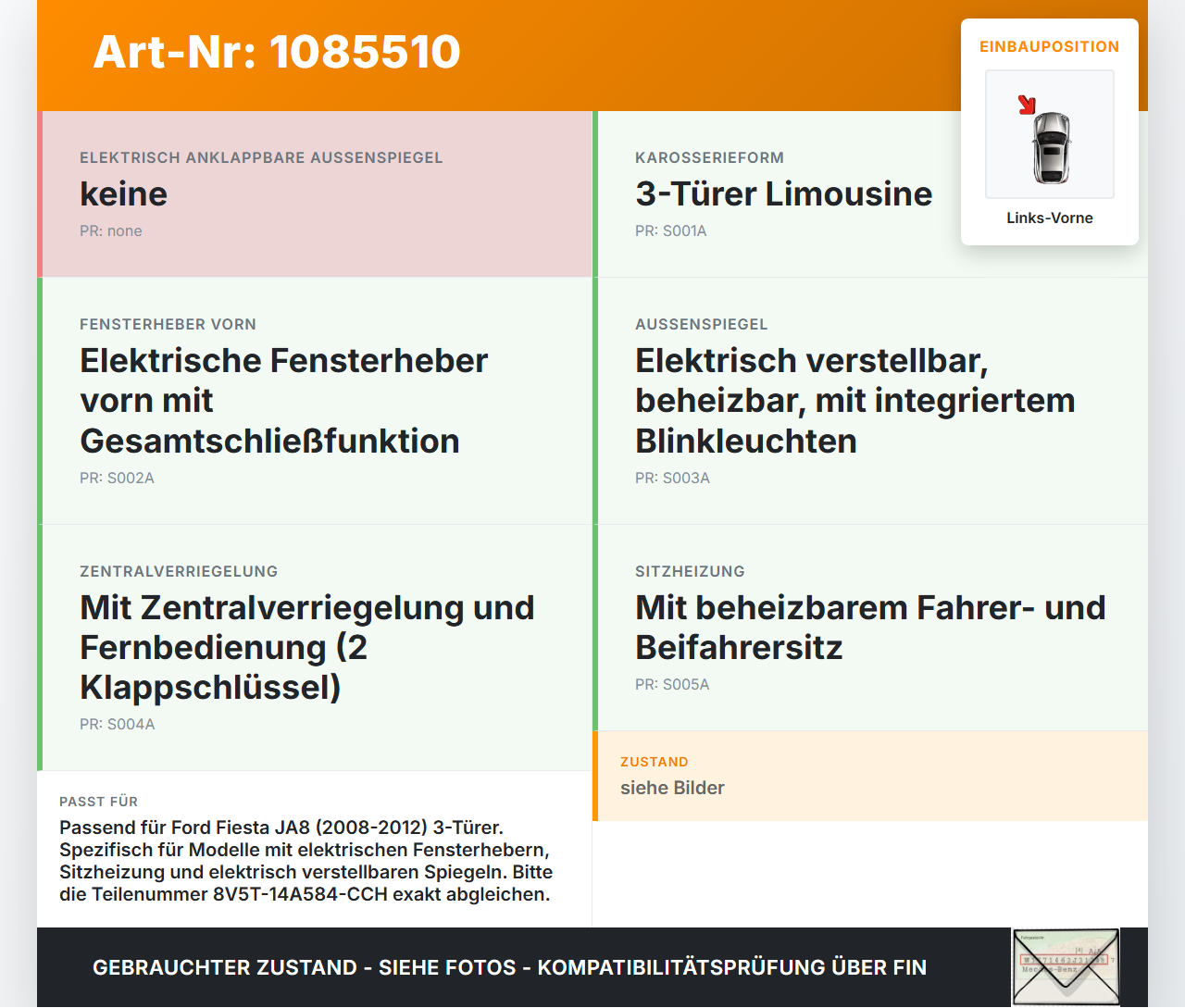Select the value 'keine'
1185x1008 pixels.
tap(124, 193)
